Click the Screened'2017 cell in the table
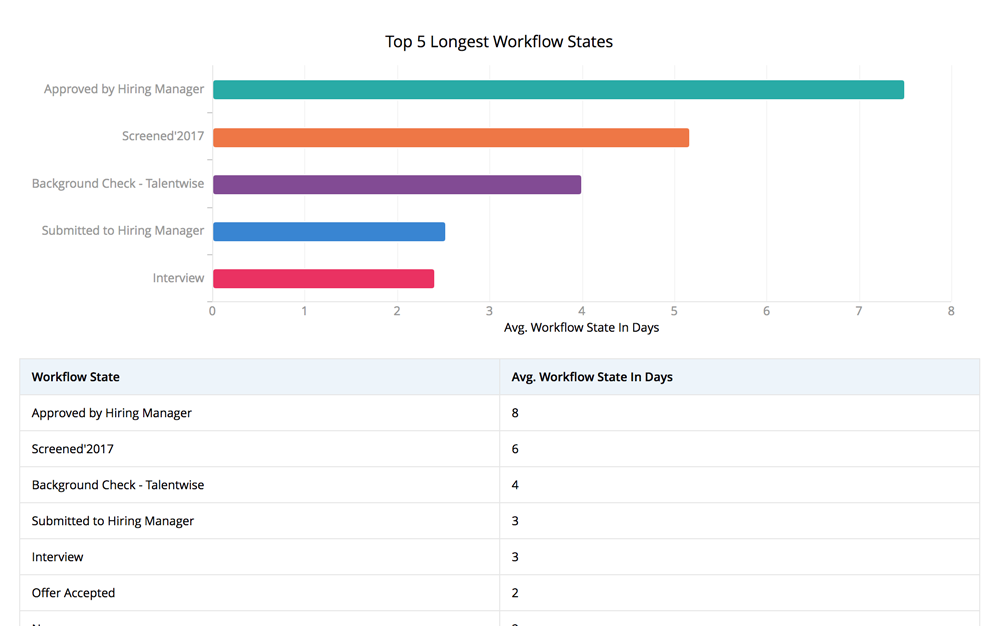Viewport: 1000px width, 626px height. click(x=73, y=449)
